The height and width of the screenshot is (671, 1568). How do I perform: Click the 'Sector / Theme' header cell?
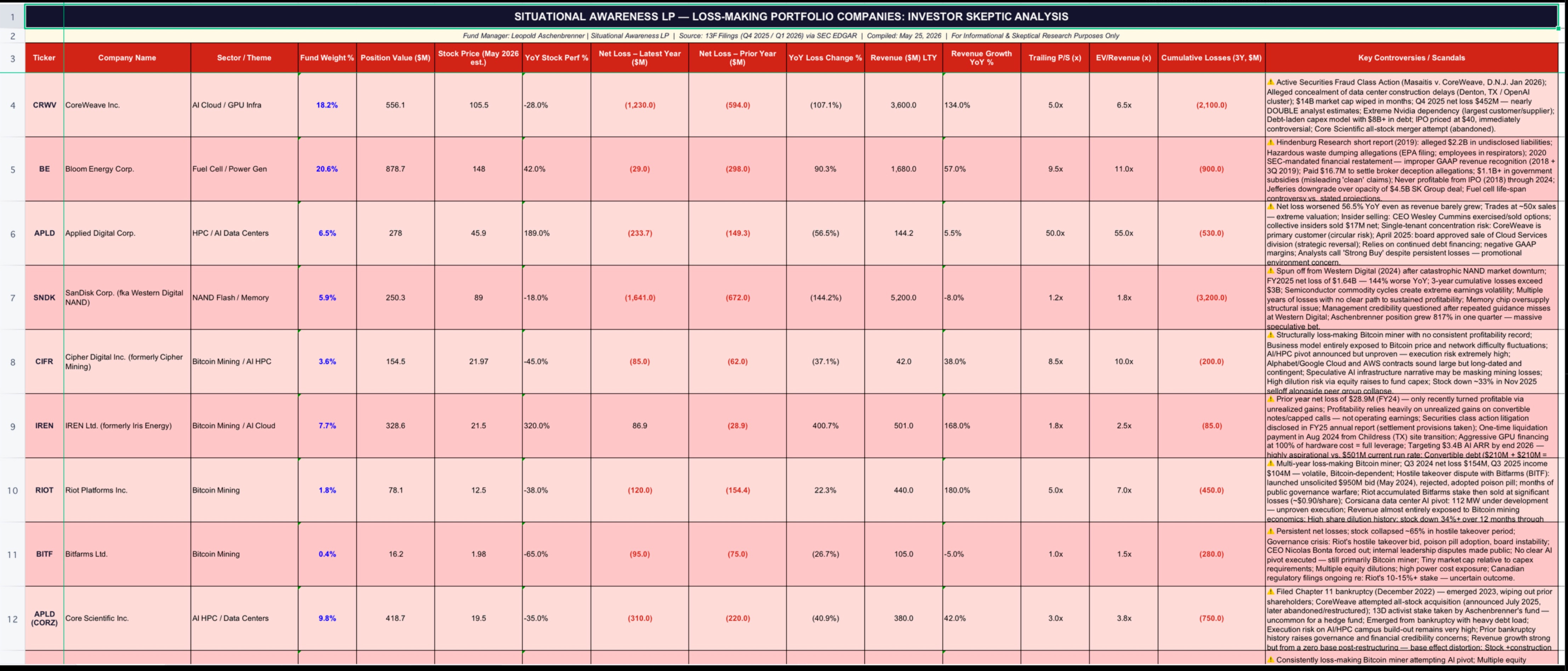[x=244, y=58]
